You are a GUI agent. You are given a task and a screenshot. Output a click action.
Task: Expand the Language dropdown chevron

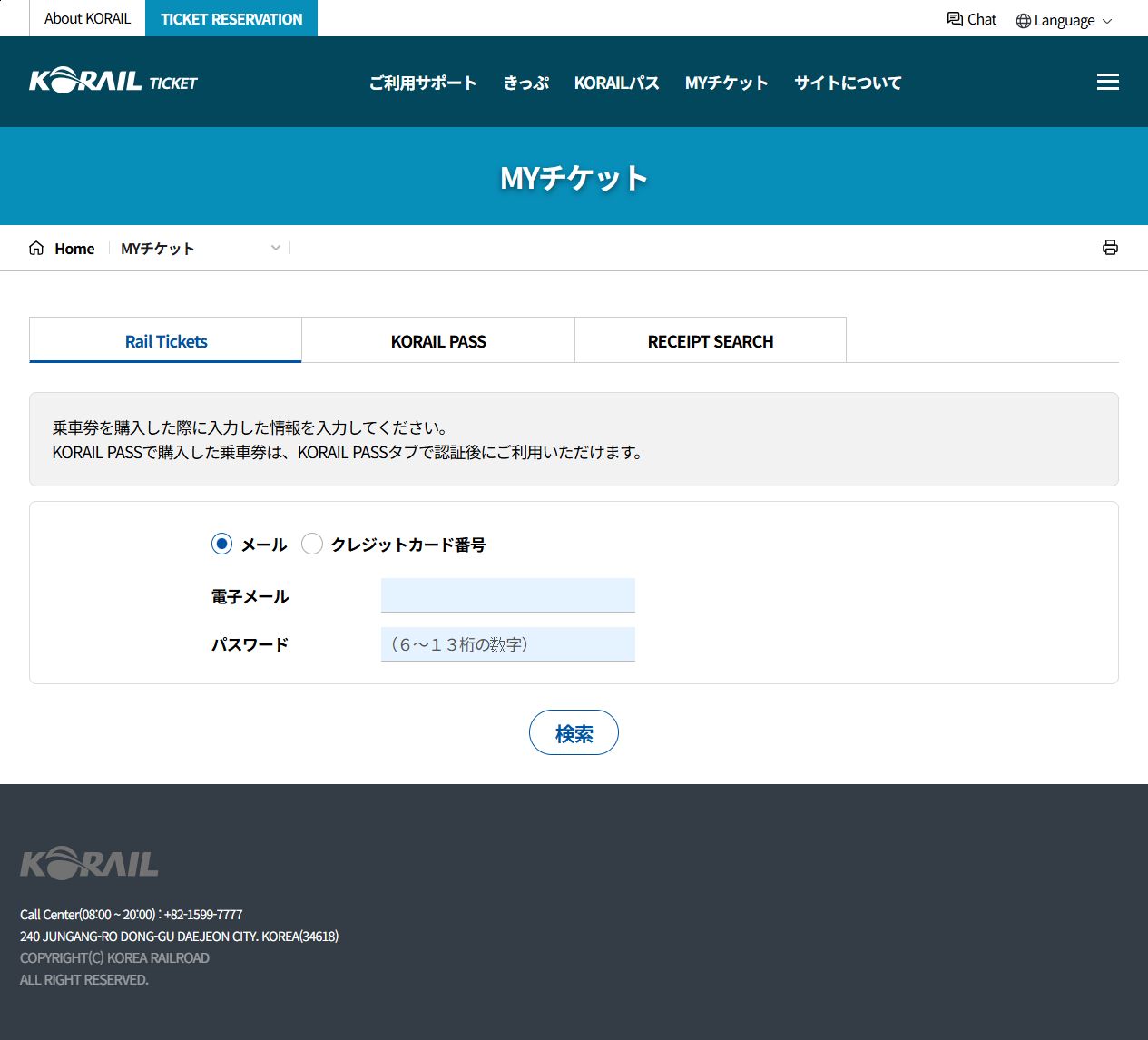(x=1107, y=21)
